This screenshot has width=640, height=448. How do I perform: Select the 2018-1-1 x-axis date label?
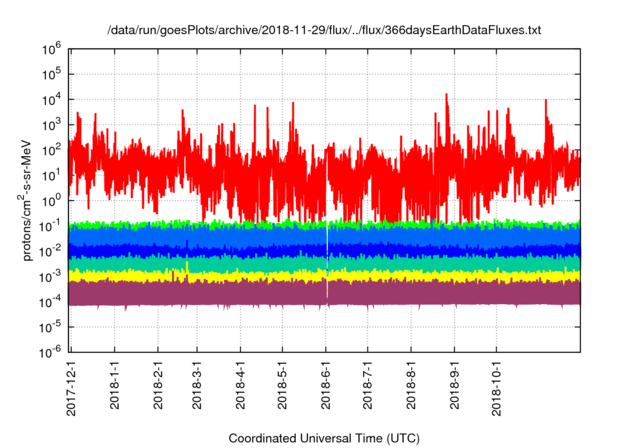click(114, 385)
